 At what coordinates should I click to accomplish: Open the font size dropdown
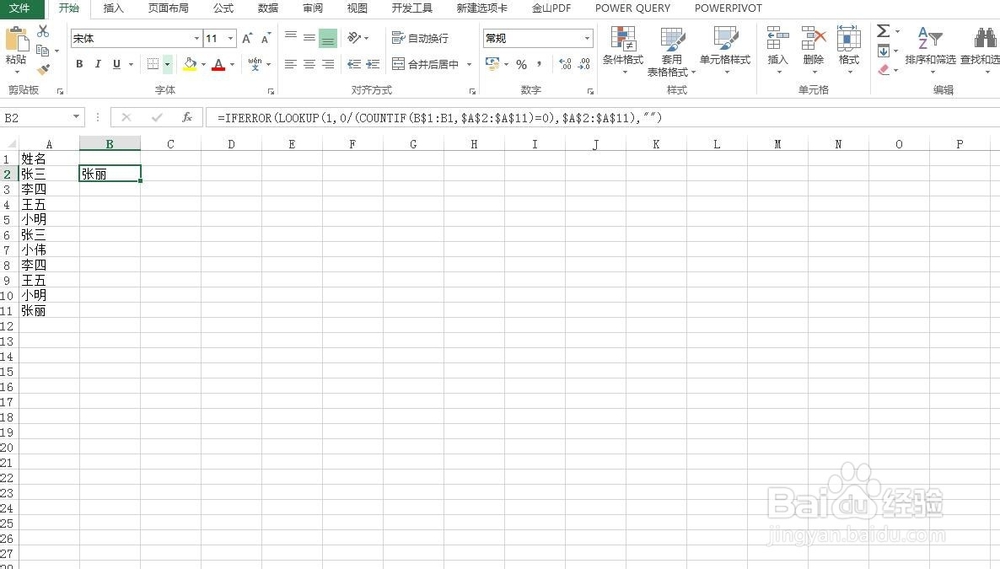pos(230,38)
